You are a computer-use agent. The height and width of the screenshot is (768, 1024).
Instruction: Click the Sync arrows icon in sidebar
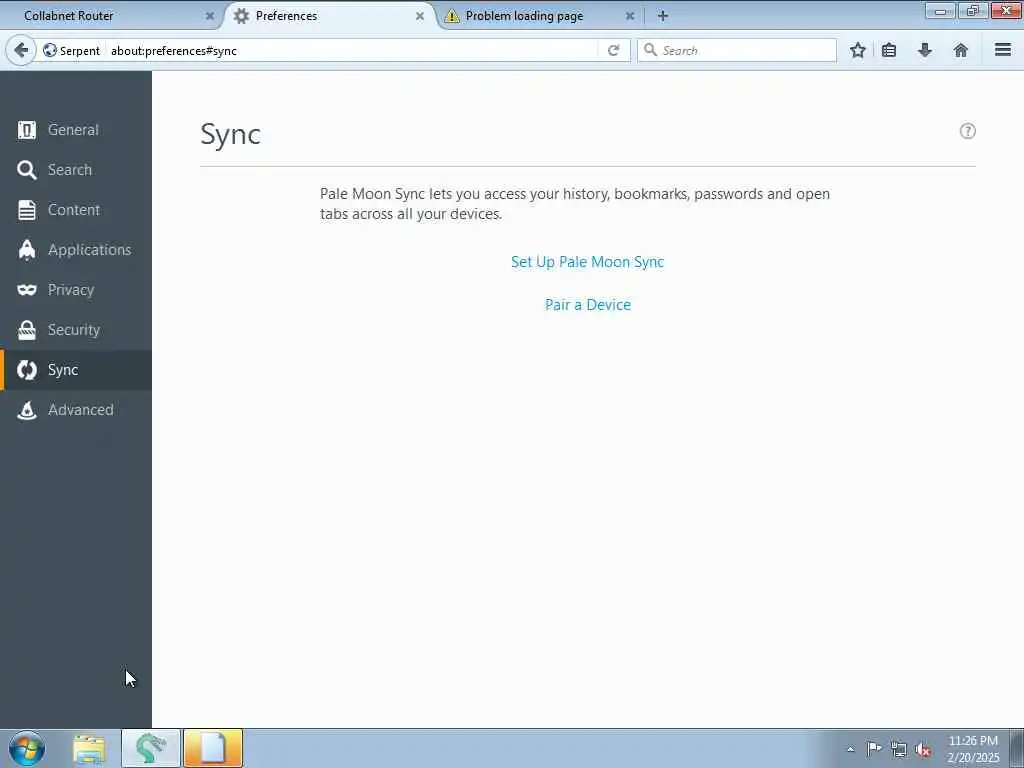pyautogui.click(x=27, y=370)
